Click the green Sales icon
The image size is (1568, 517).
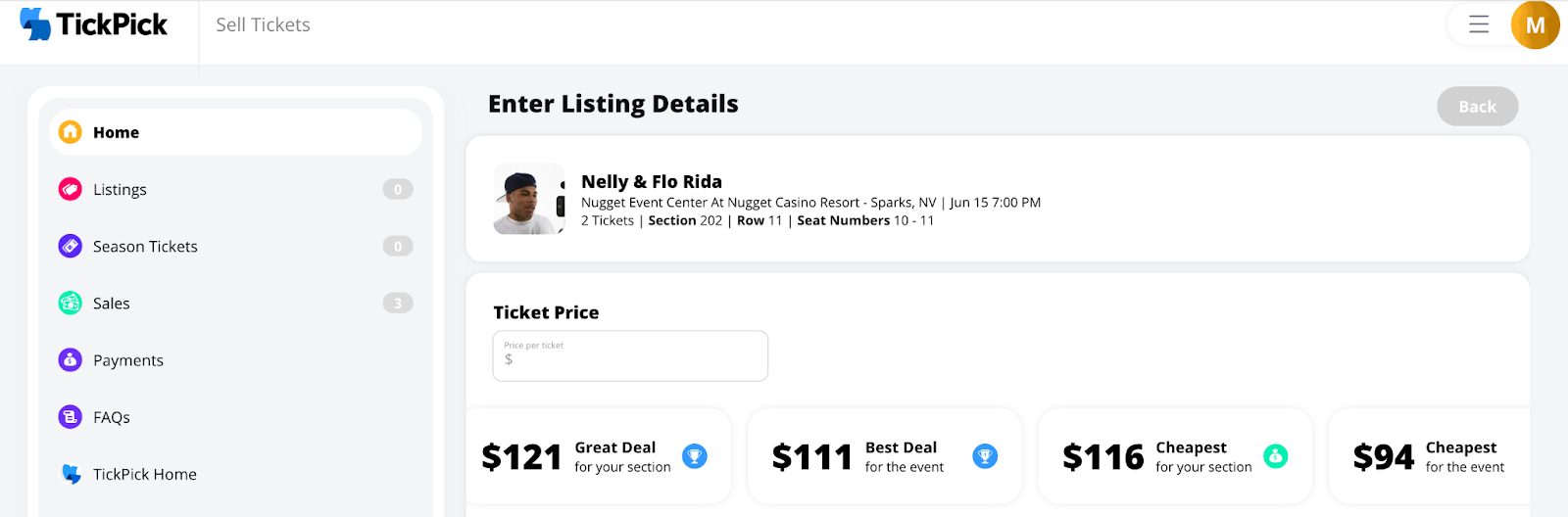click(x=71, y=303)
